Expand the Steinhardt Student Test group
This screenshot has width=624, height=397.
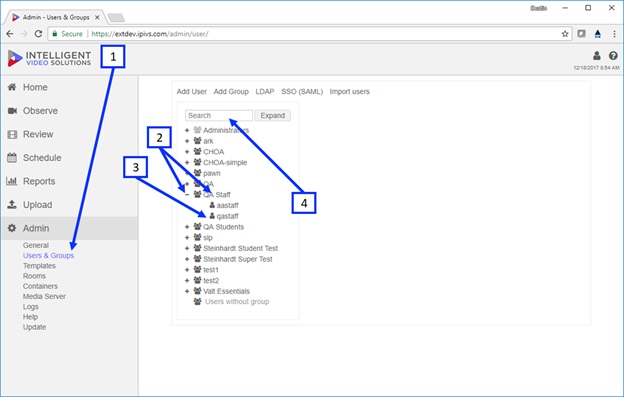pos(187,248)
